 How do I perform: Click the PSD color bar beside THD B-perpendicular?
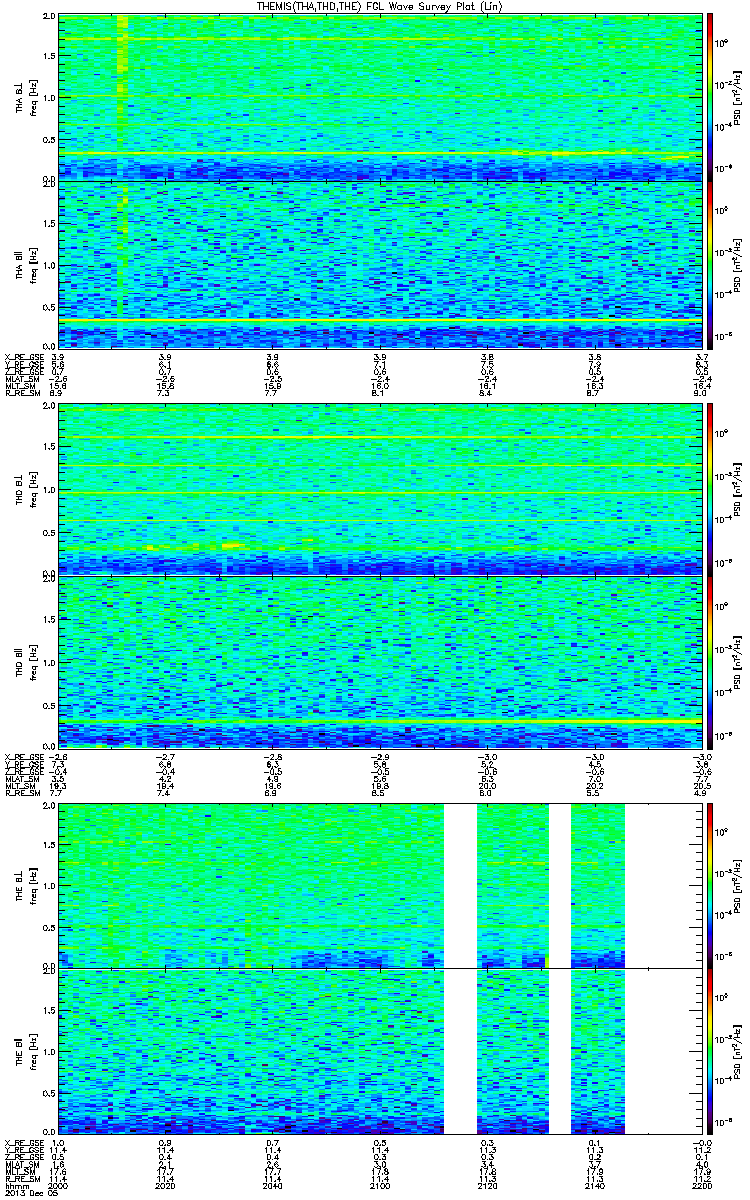pos(710,489)
